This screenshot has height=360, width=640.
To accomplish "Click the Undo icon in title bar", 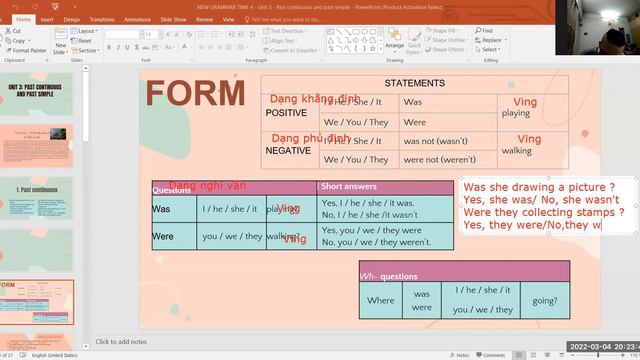I will (16, 7).
